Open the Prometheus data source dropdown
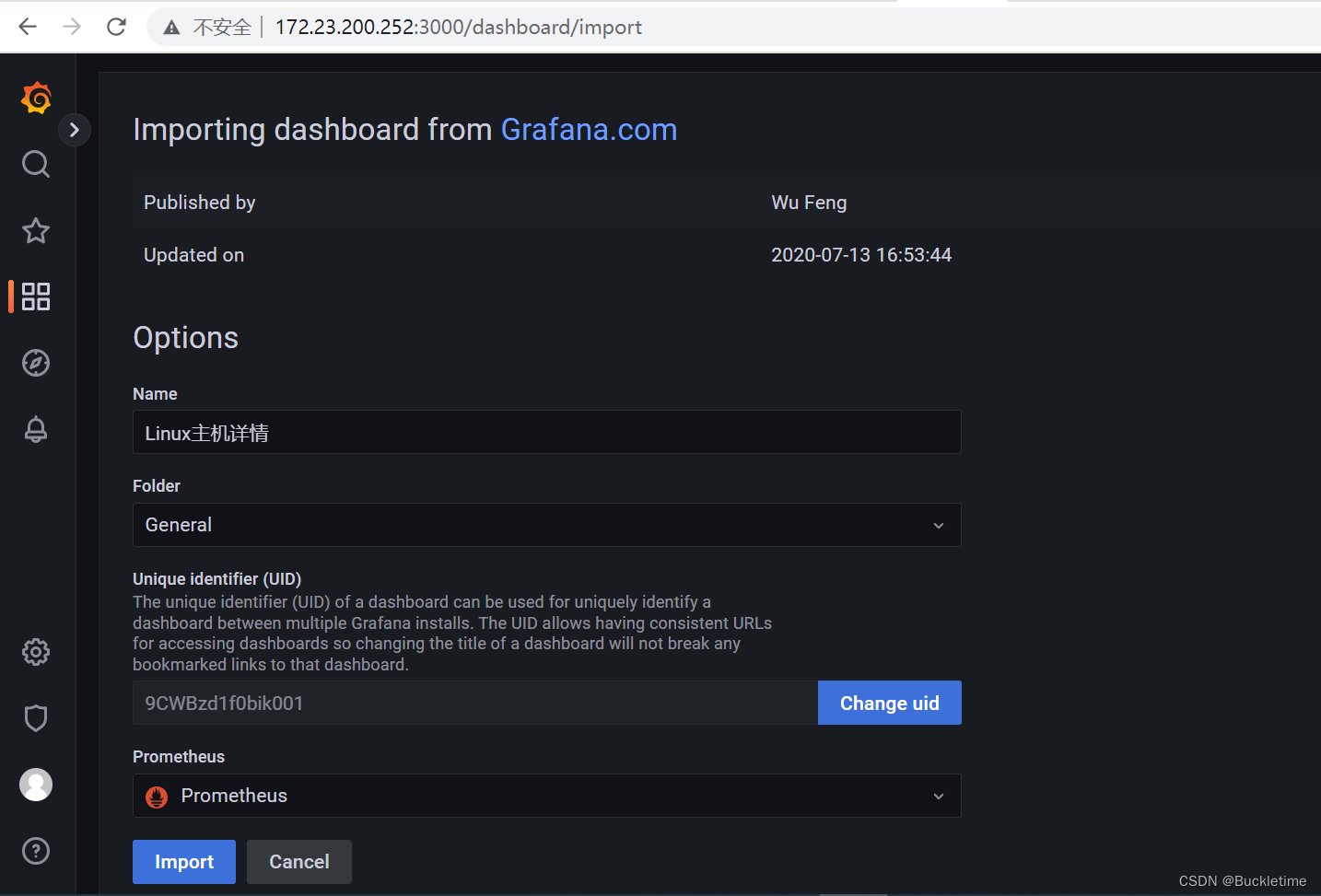 pyautogui.click(x=547, y=796)
